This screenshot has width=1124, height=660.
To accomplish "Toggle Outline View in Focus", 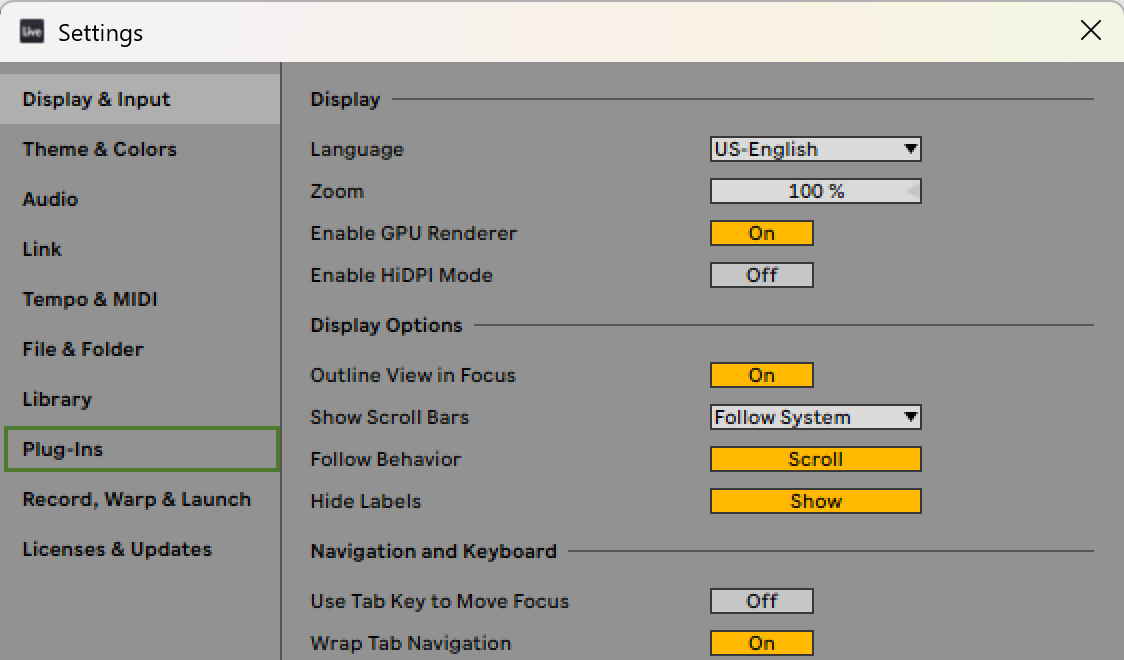I will [x=761, y=375].
